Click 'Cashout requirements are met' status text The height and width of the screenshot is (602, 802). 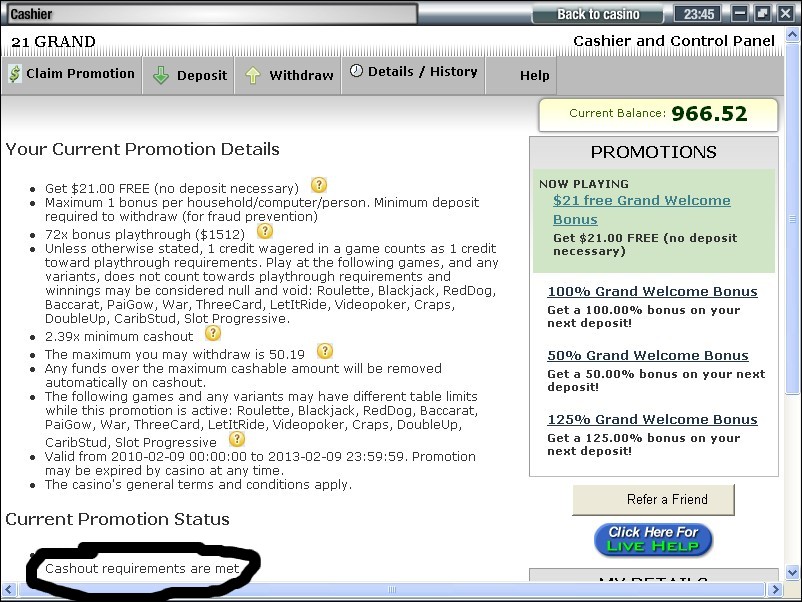(142, 568)
